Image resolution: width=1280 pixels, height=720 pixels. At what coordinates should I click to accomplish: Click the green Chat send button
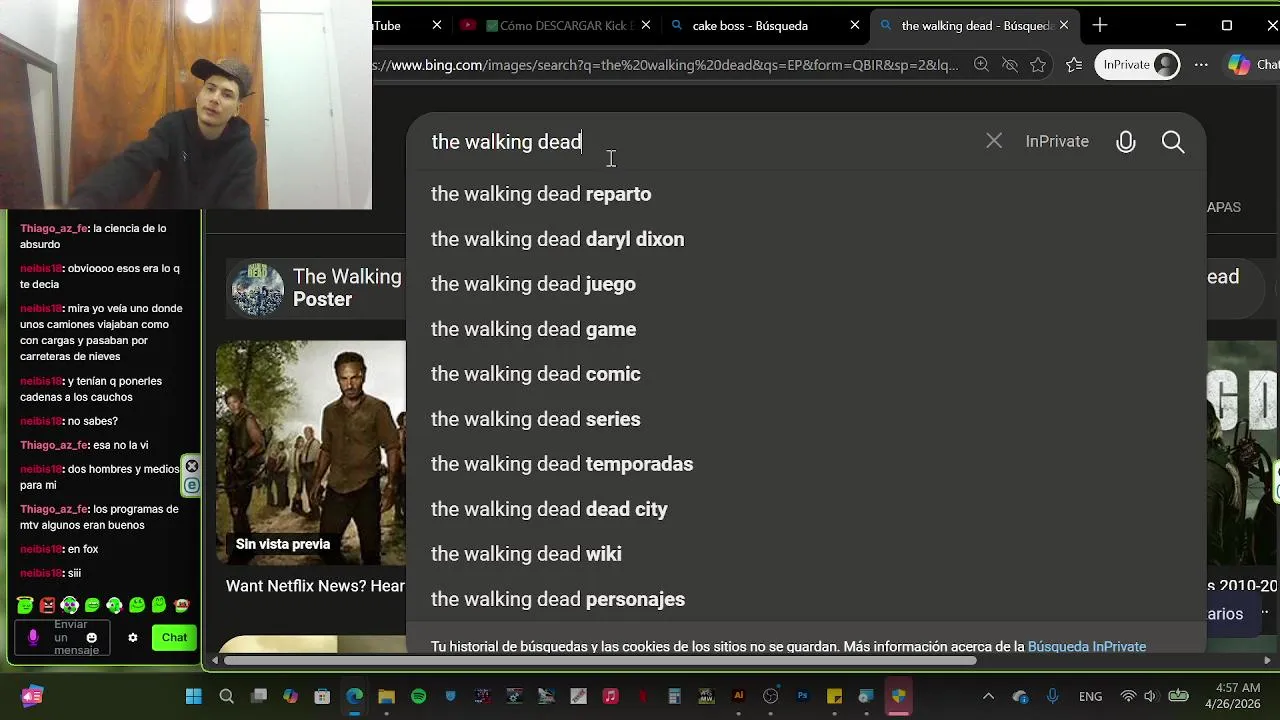tap(175, 637)
